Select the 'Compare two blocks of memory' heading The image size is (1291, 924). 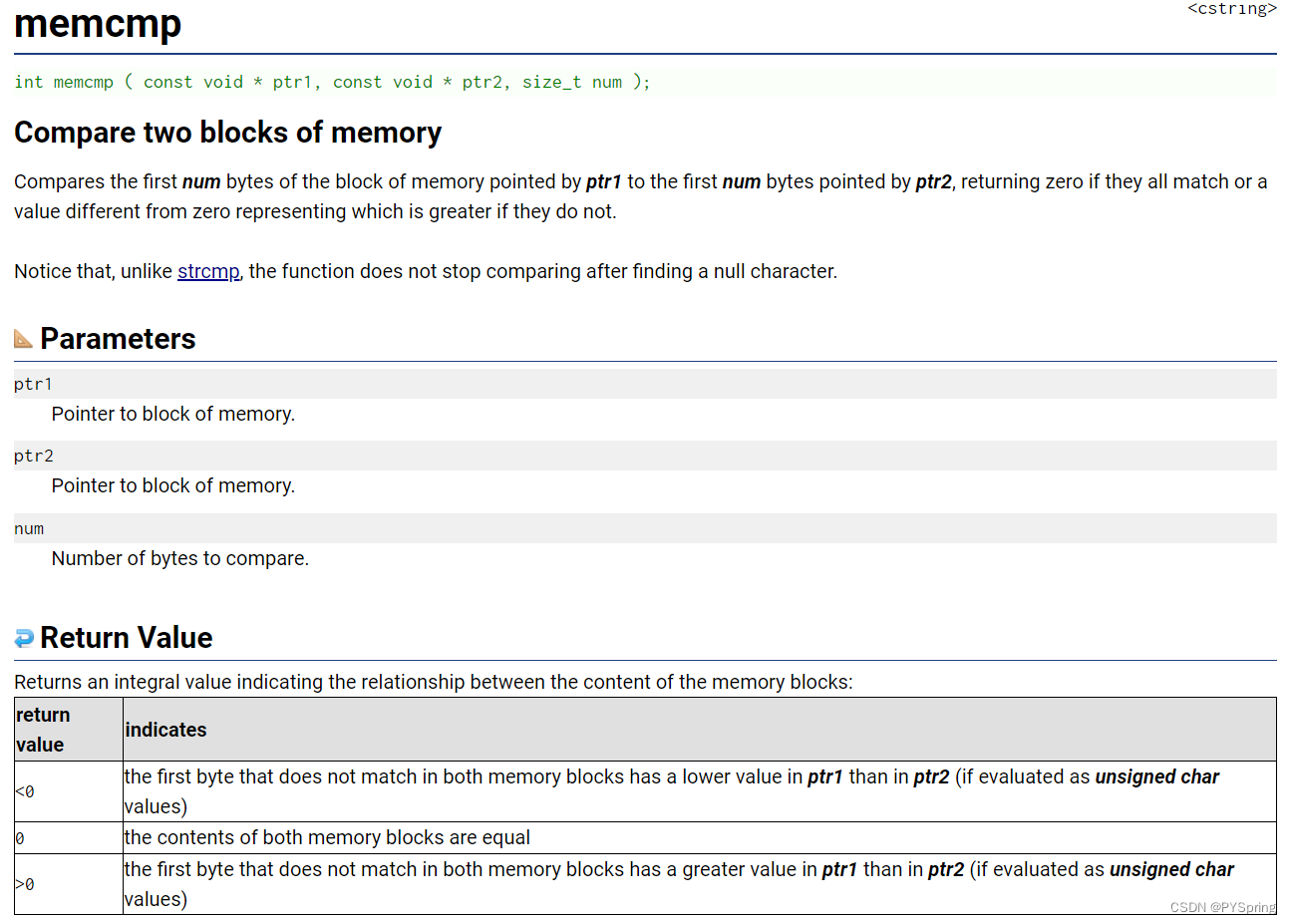[228, 133]
